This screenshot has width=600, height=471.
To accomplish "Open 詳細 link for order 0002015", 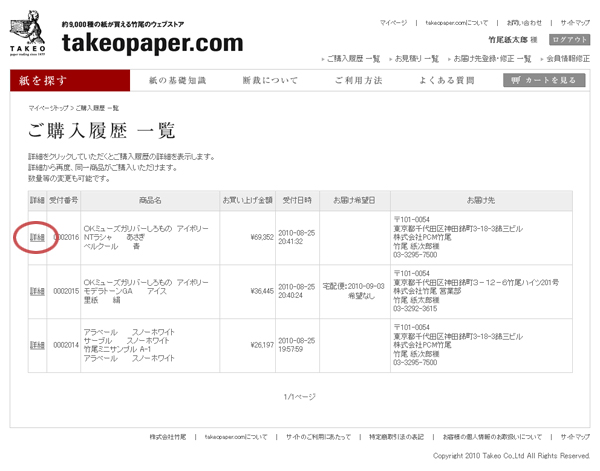I will click(37, 292).
